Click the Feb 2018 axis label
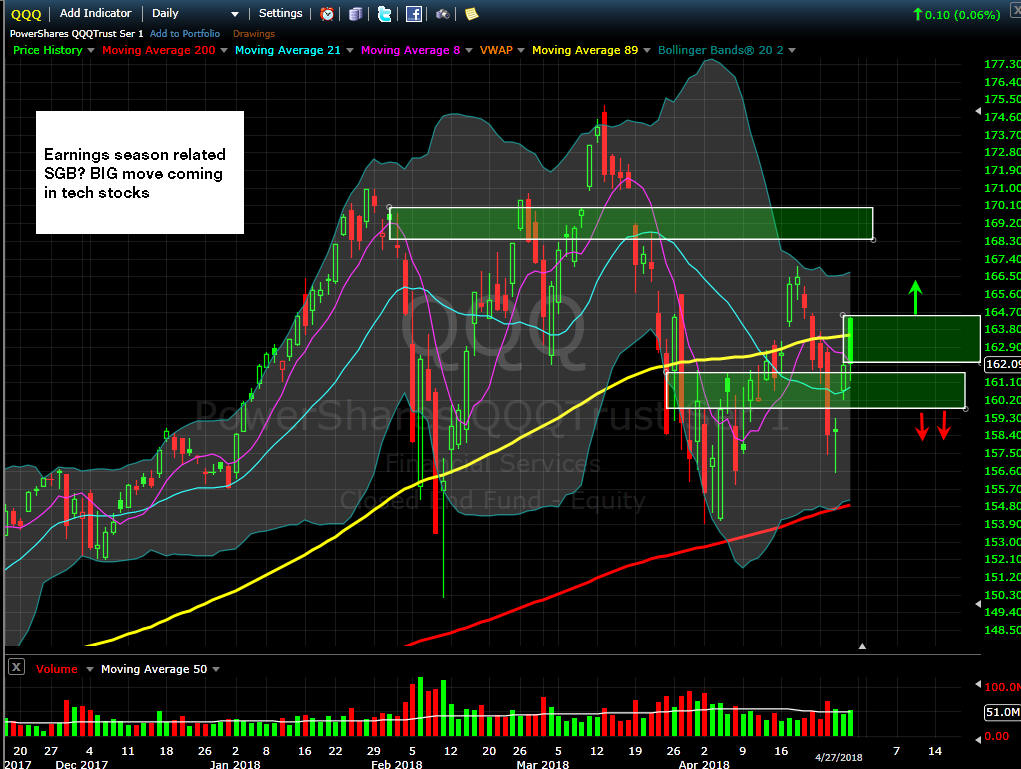This screenshot has height=769, width=1021. coord(396,764)
